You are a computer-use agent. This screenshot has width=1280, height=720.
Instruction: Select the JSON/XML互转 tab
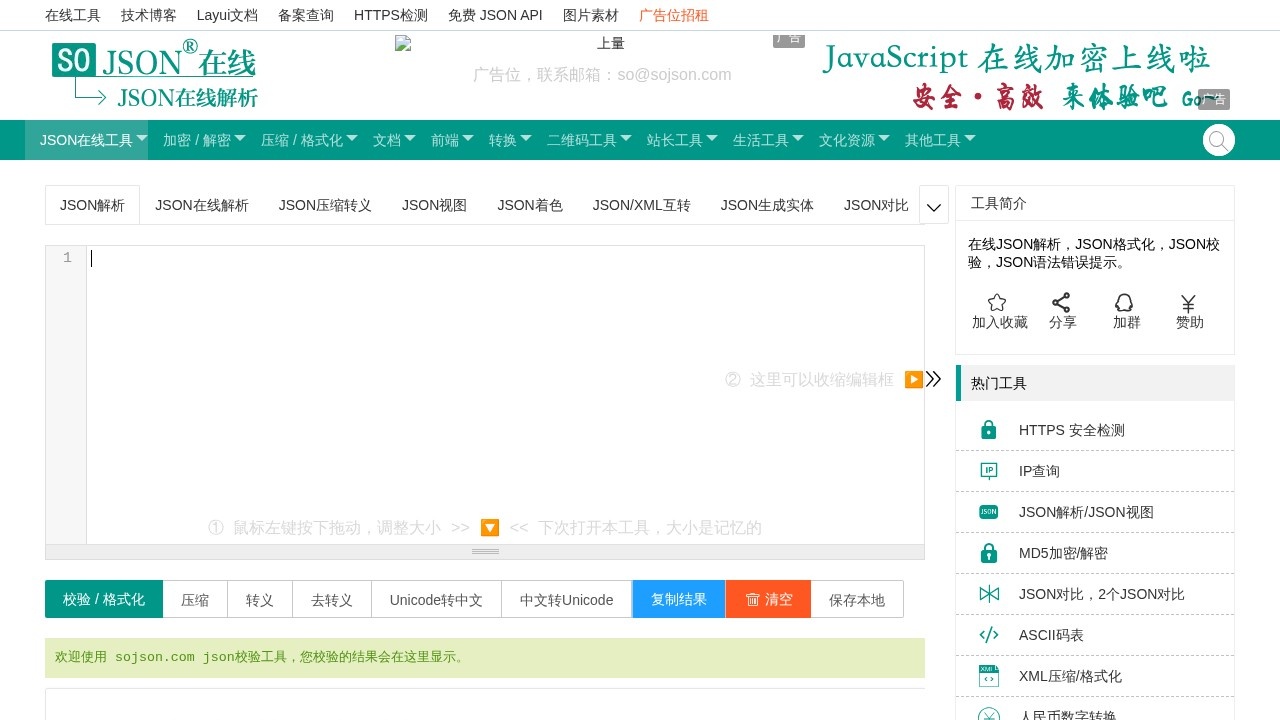tap(641, 205)
